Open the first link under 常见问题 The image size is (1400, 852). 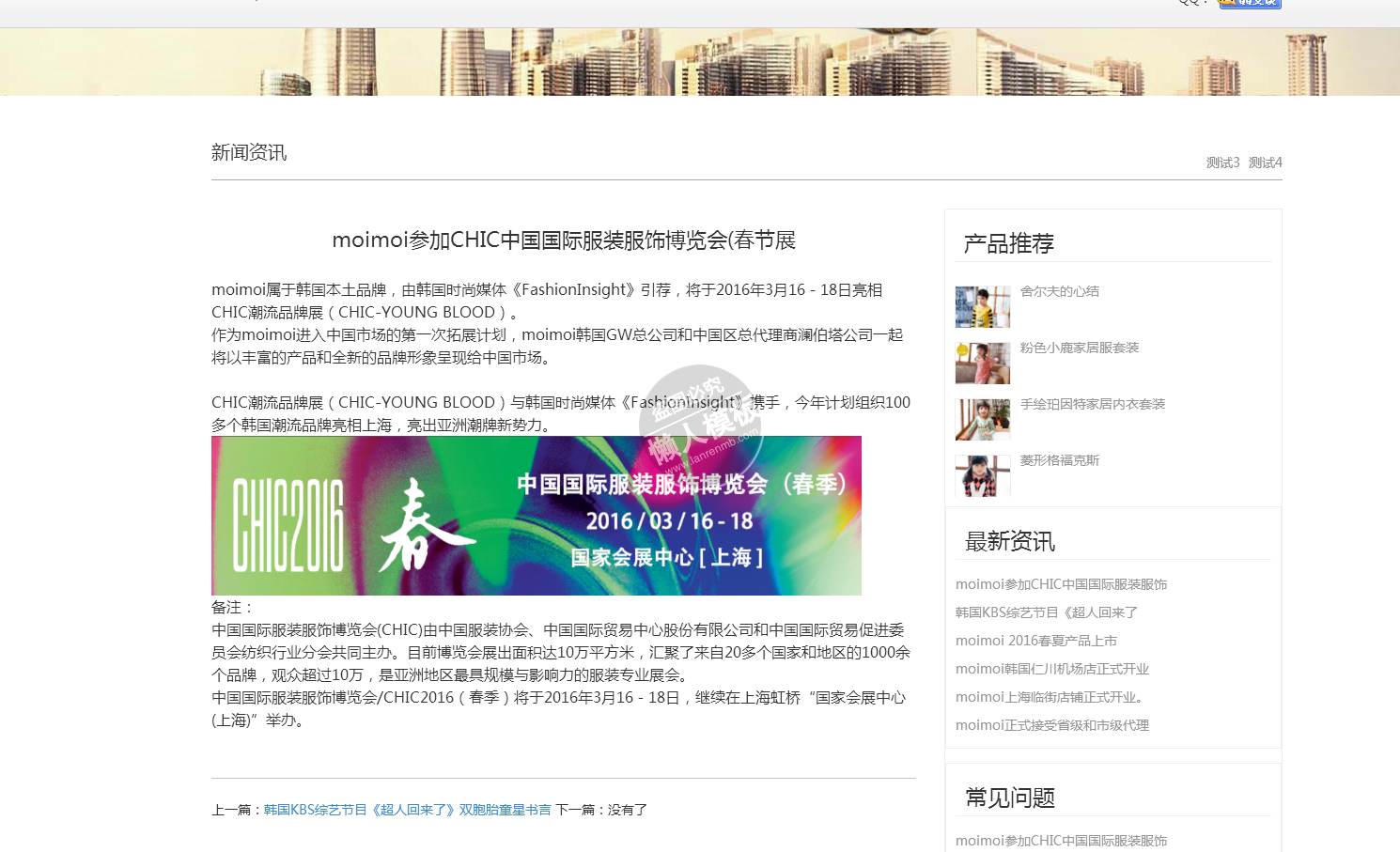[1061, 841]
